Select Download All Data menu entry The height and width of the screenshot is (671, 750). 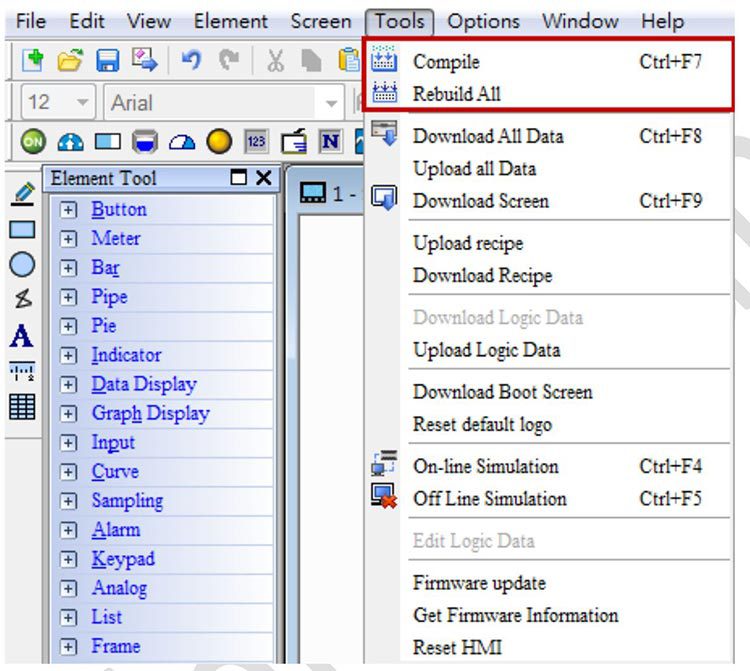(488, 136)
